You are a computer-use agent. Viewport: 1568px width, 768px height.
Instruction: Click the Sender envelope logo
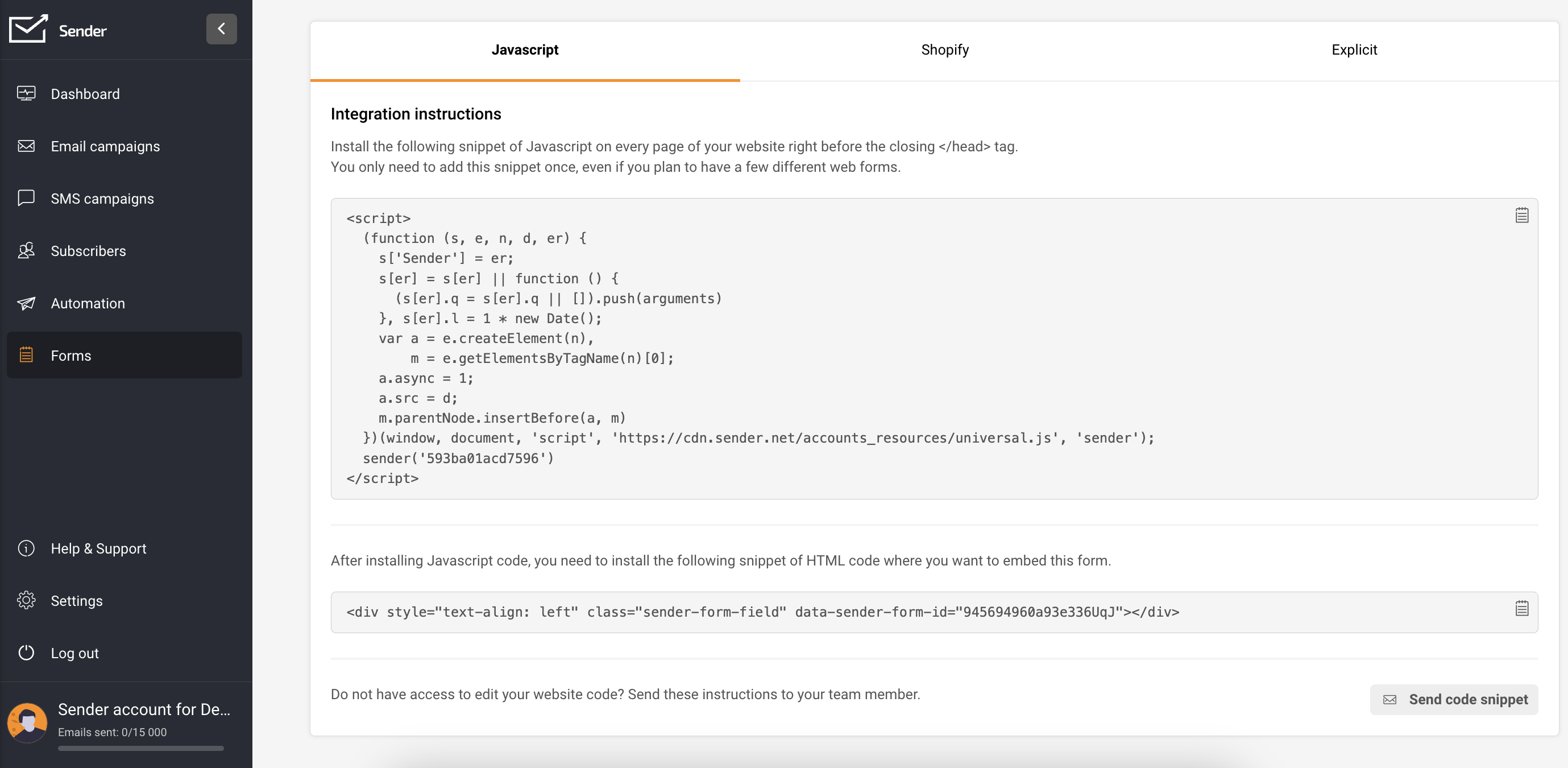point(28,28)
